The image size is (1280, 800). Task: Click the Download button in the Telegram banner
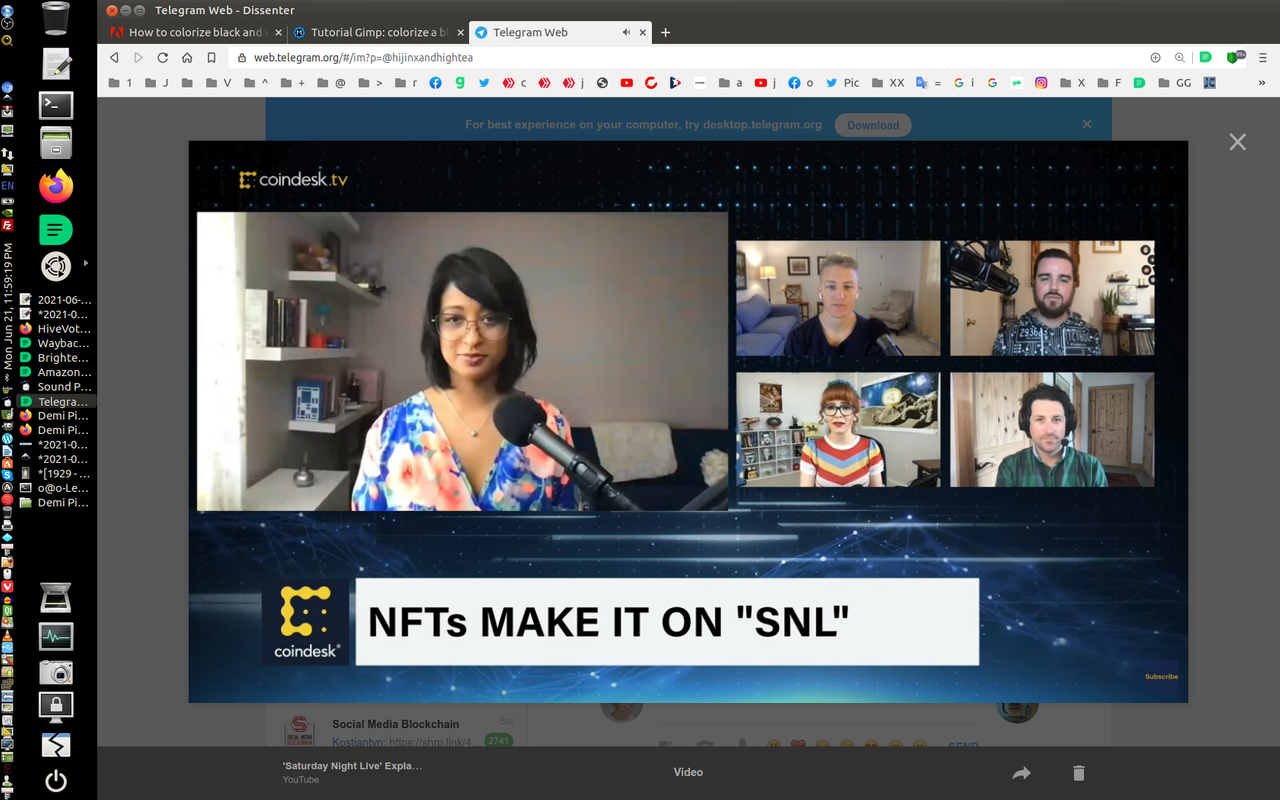coord(873,125)
